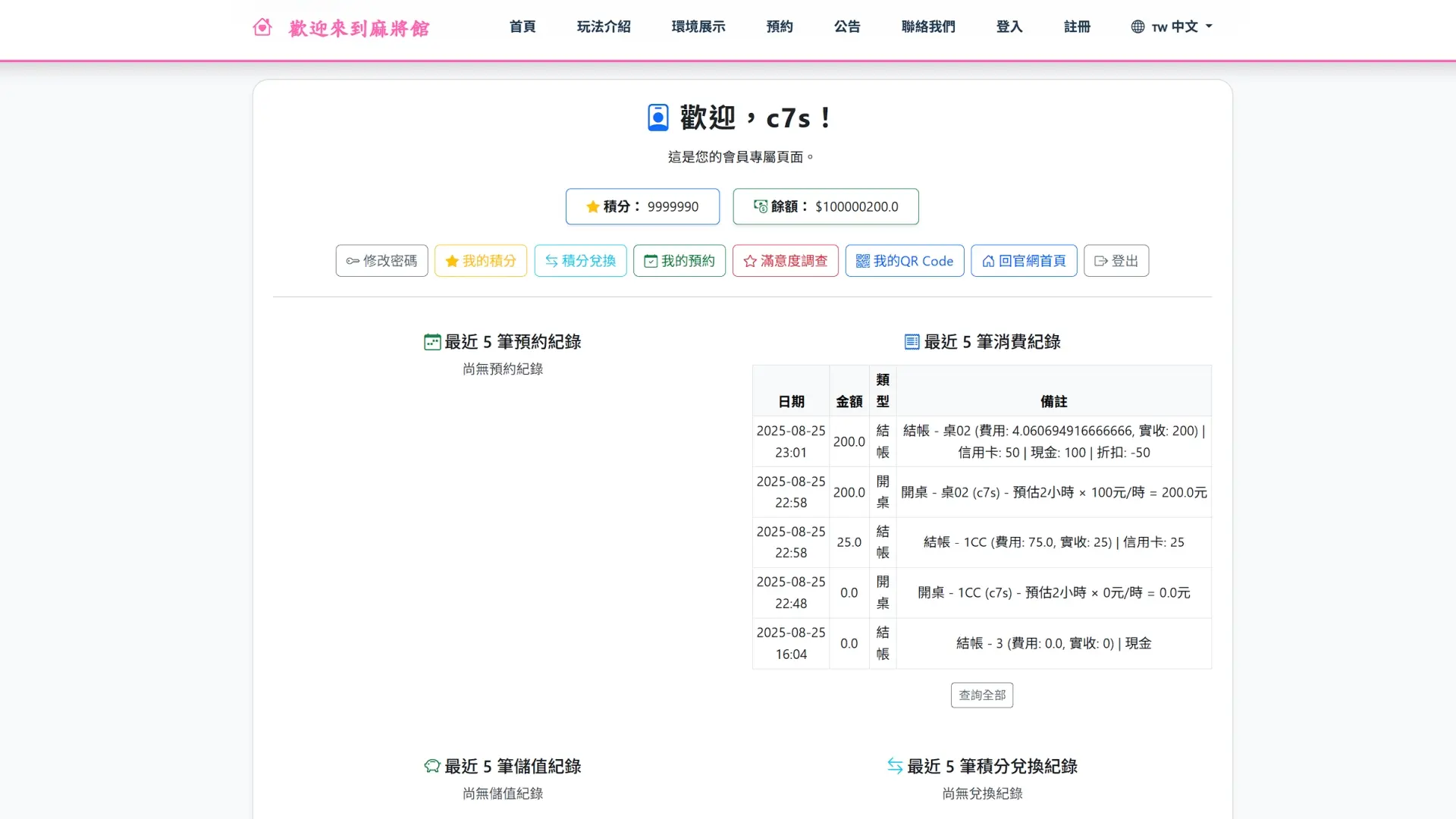Image resolution: width=1456 pixels, height=819 pixels.
Task: Click the note 結帳 - 3 現金
Action: pyautogui.click(x=1054, y=643)
